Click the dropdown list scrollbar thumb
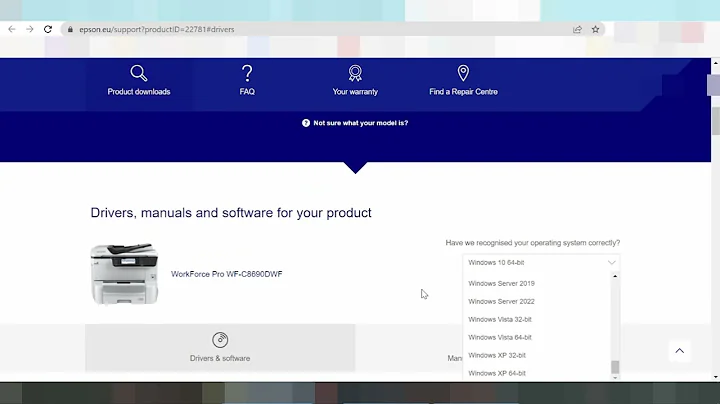 (x=615, y=367)
